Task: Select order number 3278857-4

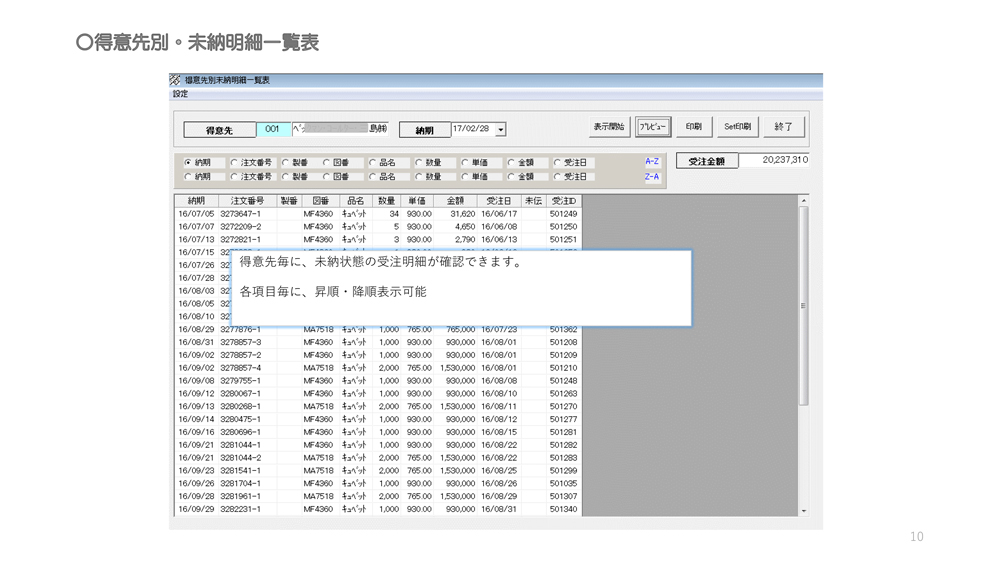Action: click(x=240, y=368)
